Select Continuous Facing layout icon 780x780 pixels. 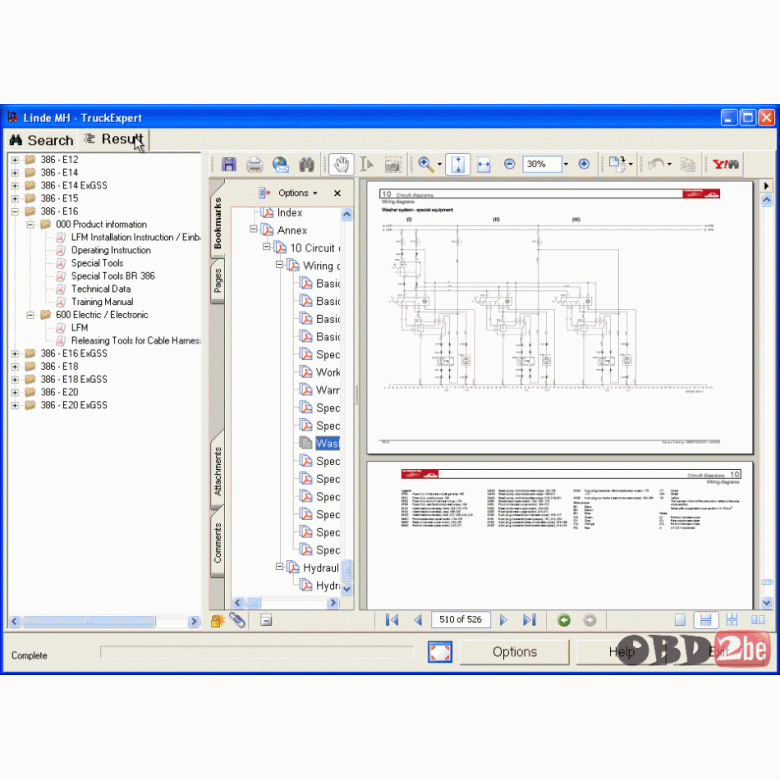(732, 620)
